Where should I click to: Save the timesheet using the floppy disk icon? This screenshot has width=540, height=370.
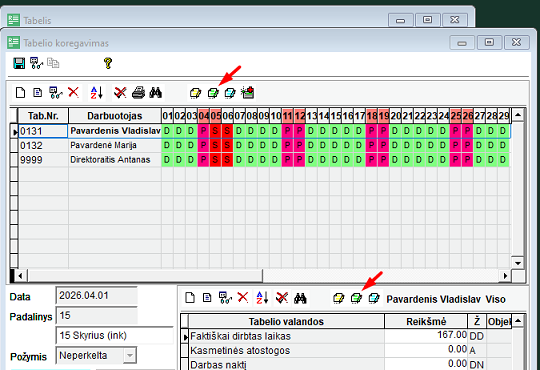click(19, 63)
